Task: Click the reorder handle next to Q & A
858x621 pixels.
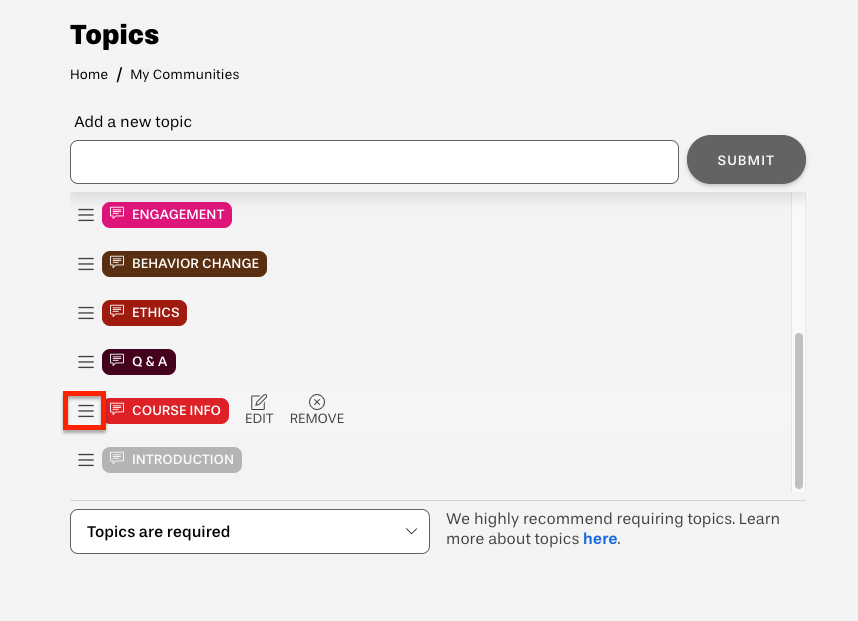Action: point(86,362)
